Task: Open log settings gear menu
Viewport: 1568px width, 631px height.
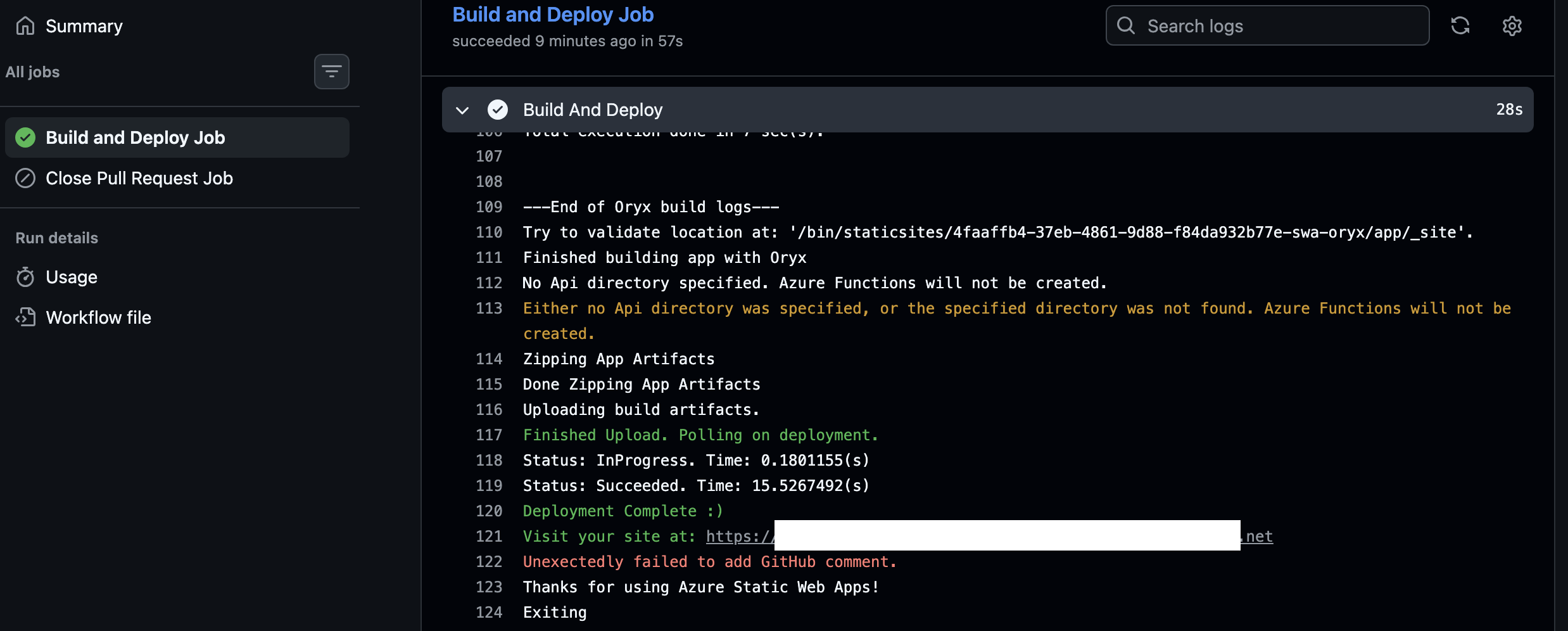Action: point(1512,26)
